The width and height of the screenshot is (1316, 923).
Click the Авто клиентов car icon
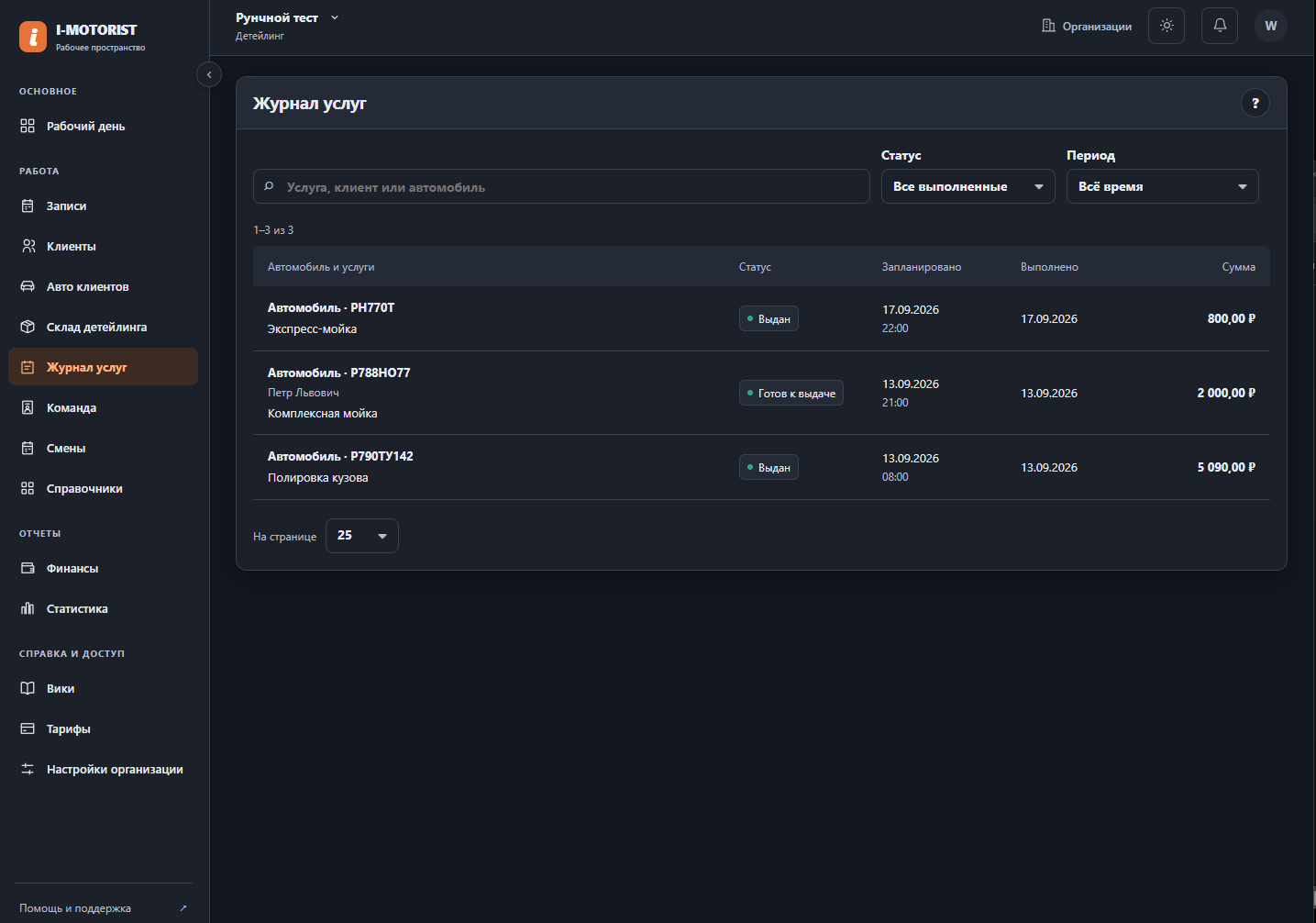coord(28,286)
